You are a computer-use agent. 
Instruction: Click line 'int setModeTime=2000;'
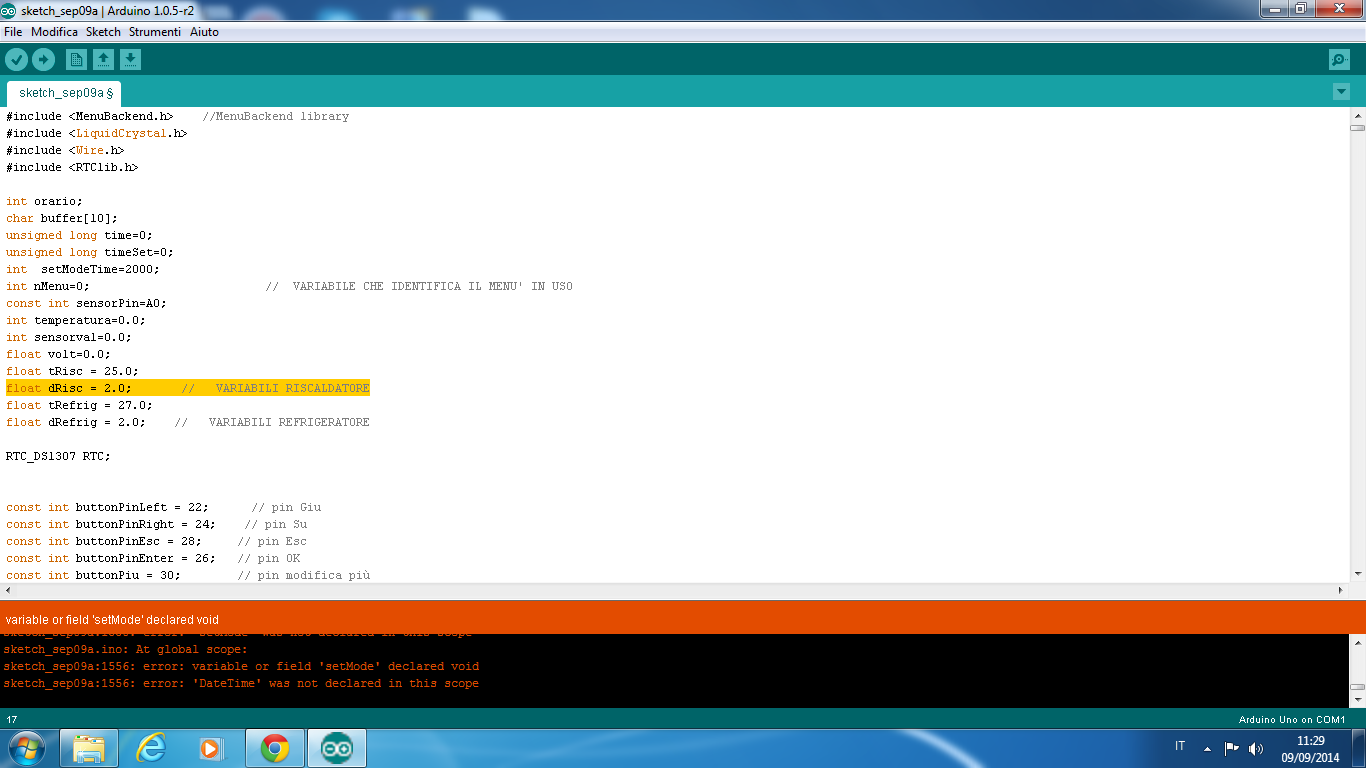tap(83, 269)
